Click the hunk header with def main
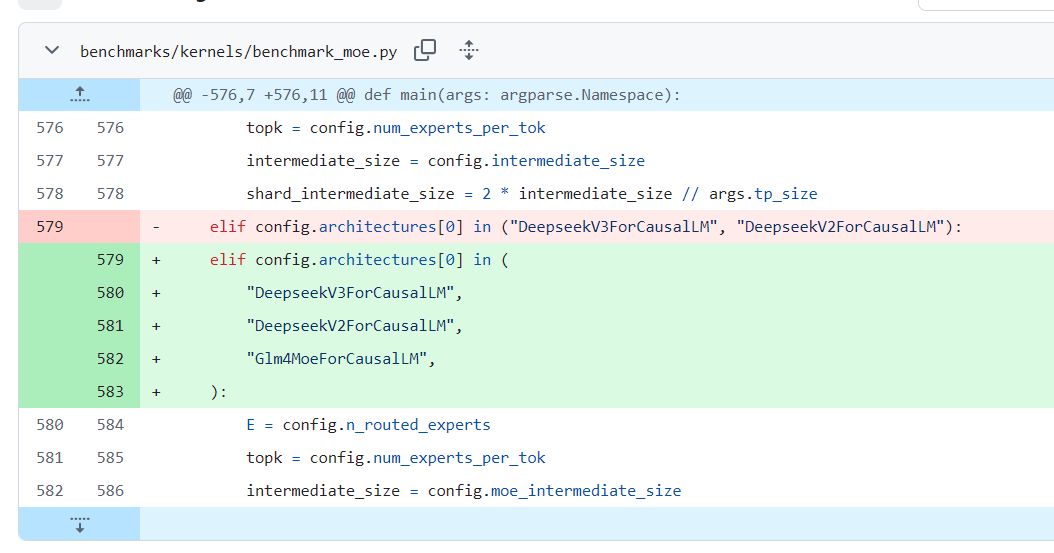Viewport: 1054px width, 553px height. 427,95
